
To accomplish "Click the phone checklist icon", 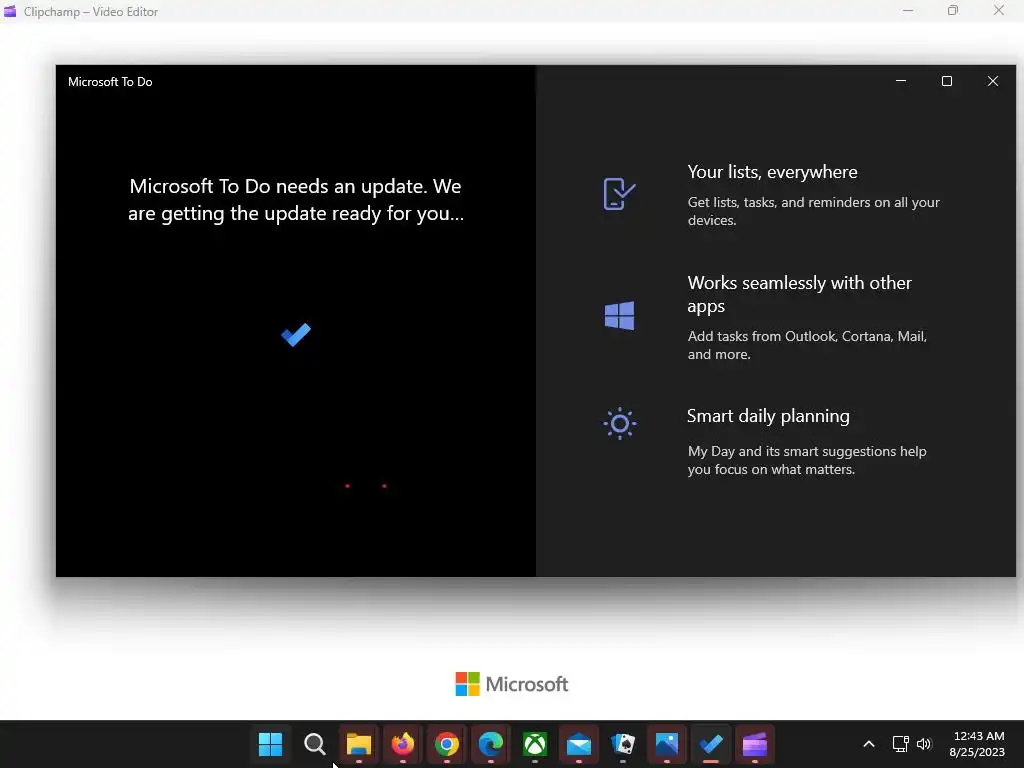I will click(x=619, y=194).
